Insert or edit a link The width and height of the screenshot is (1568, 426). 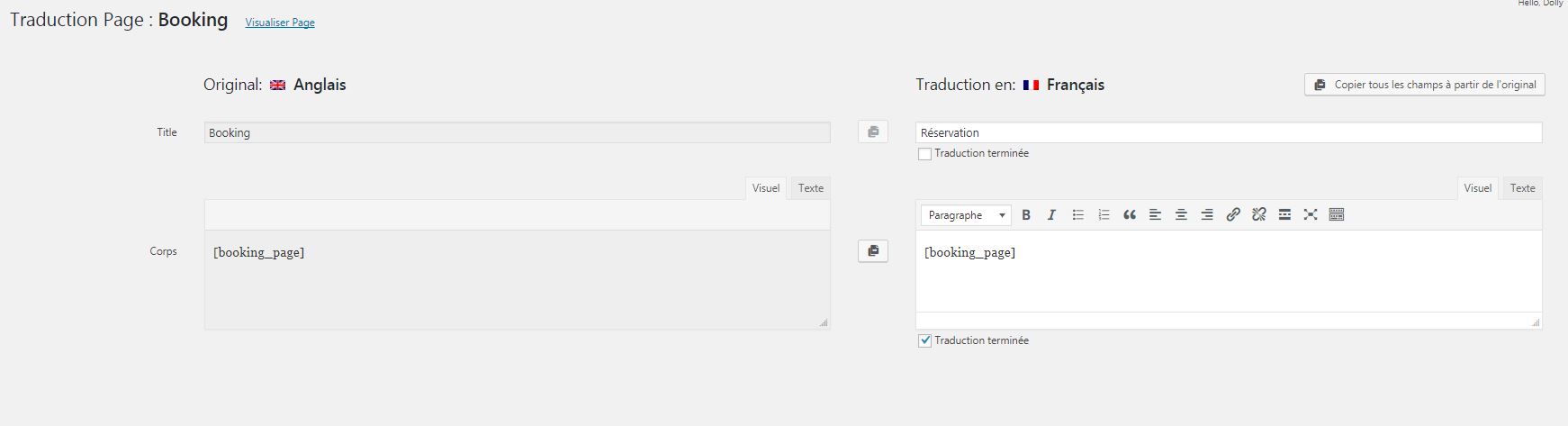(1233, 215)
